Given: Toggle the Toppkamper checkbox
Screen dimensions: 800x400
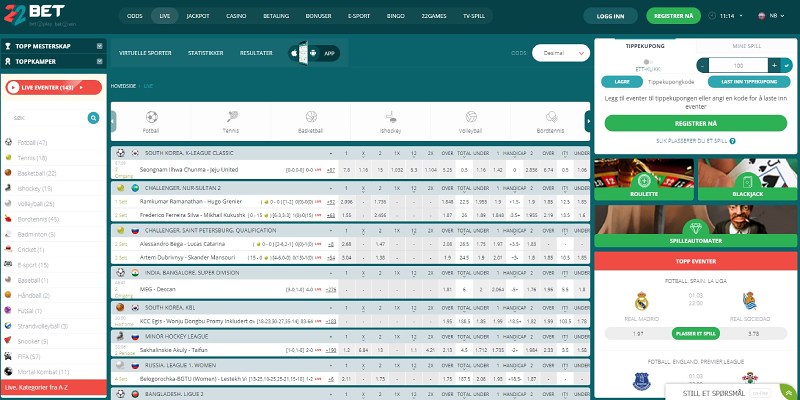Looking at the screenshot, I should coord(99,61).
